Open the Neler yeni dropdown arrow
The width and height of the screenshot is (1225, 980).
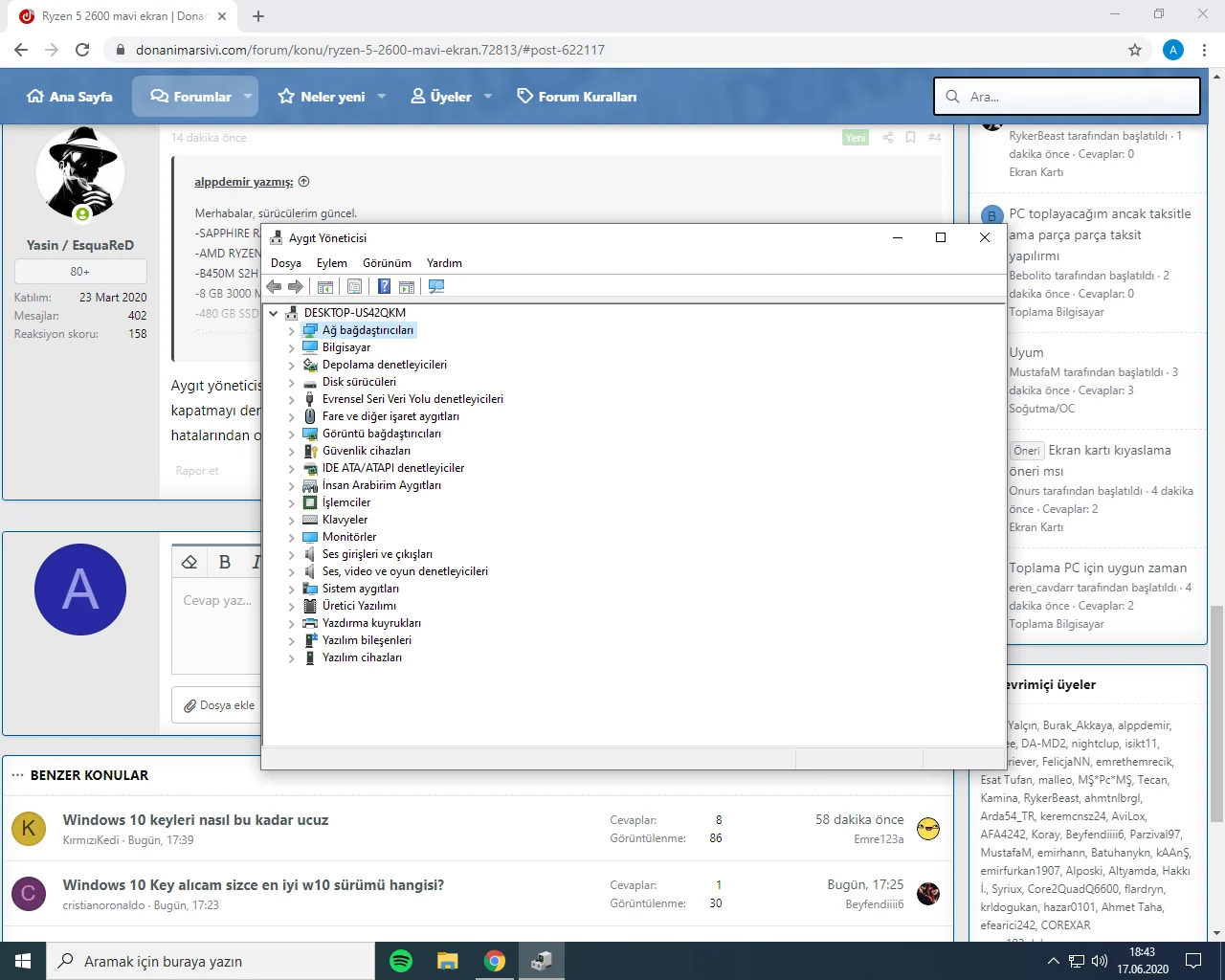click(382, 97)
